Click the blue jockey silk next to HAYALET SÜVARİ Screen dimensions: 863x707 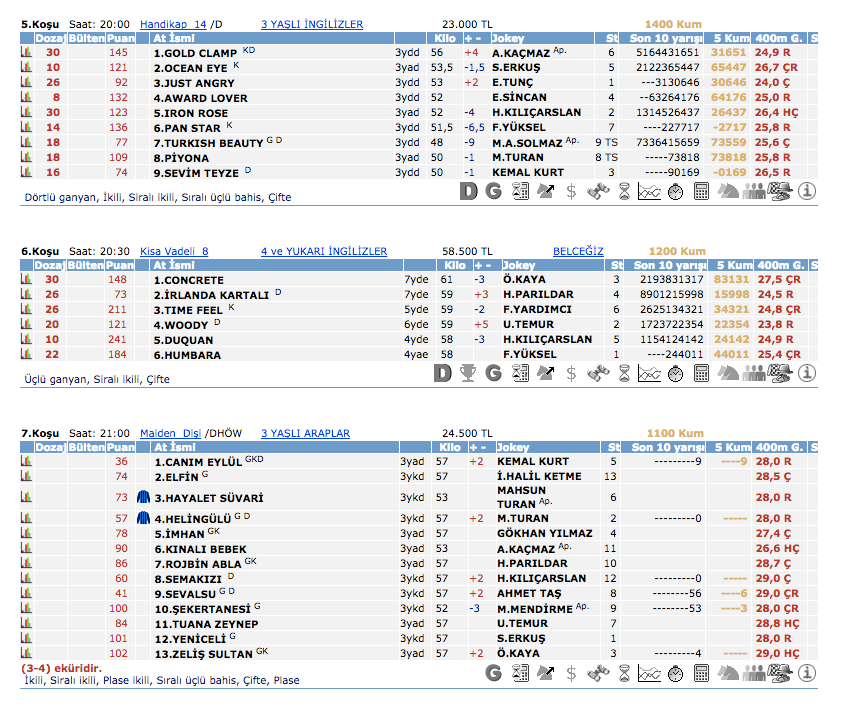tap(143, 497)
